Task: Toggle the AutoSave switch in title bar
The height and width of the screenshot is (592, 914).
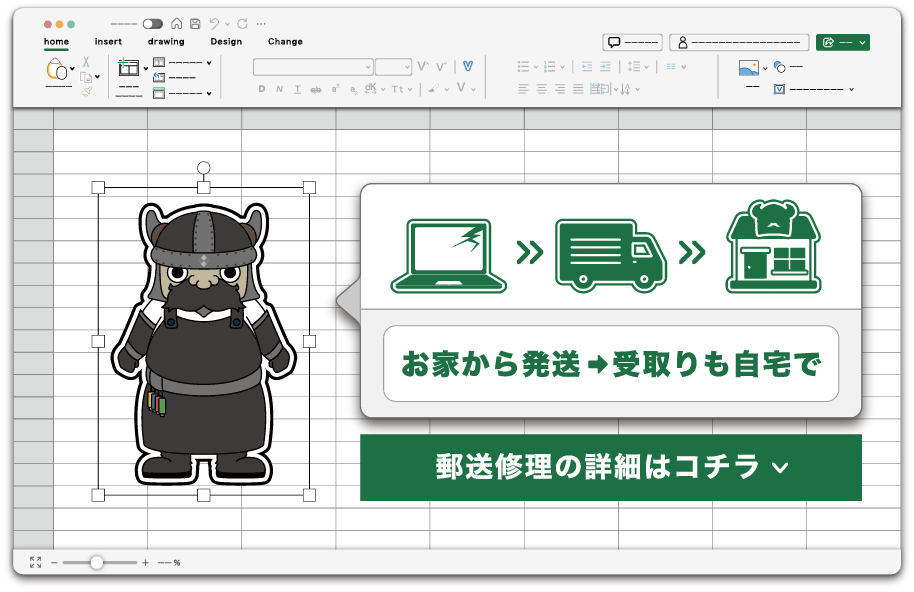Action: point(152,23)
